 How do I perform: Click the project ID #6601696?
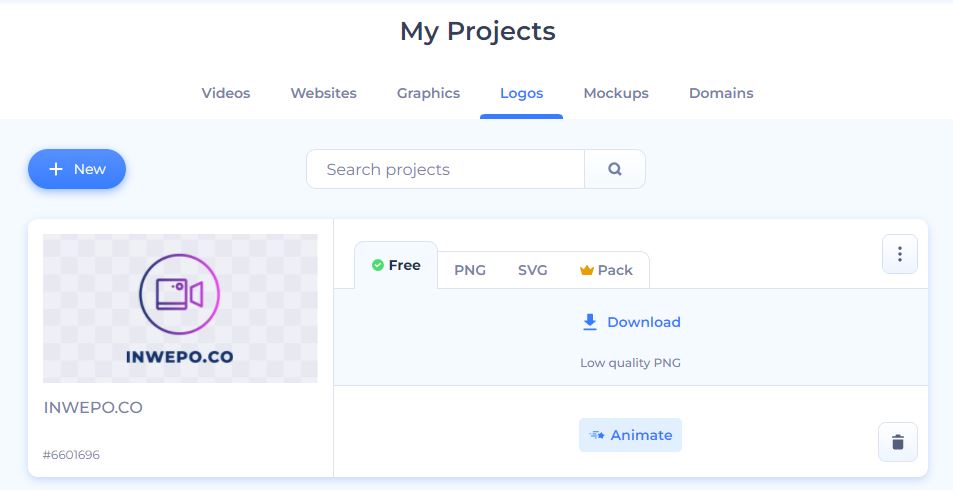coord(71,455)
